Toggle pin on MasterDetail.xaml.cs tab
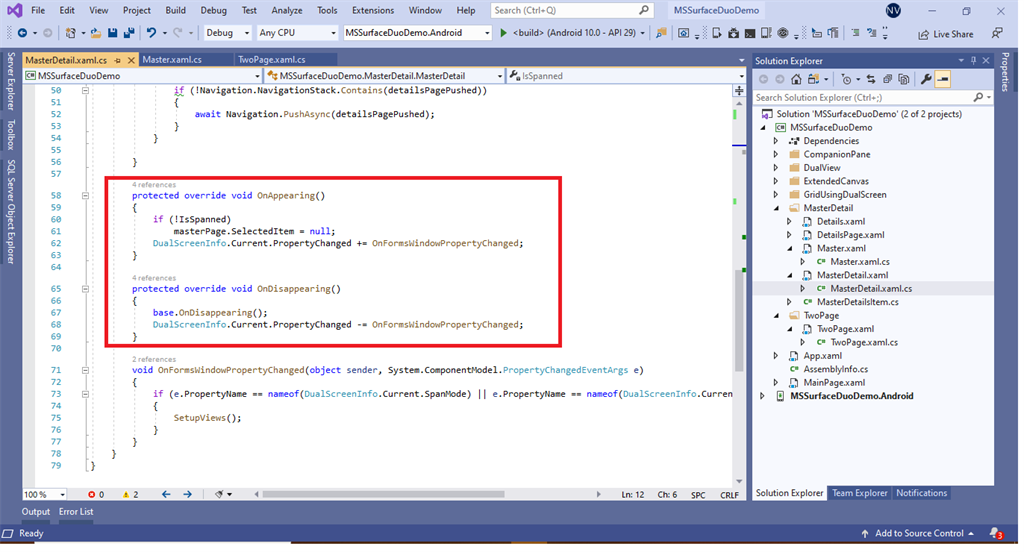Screen dimensions: 1024x552 tap(118, 60)
